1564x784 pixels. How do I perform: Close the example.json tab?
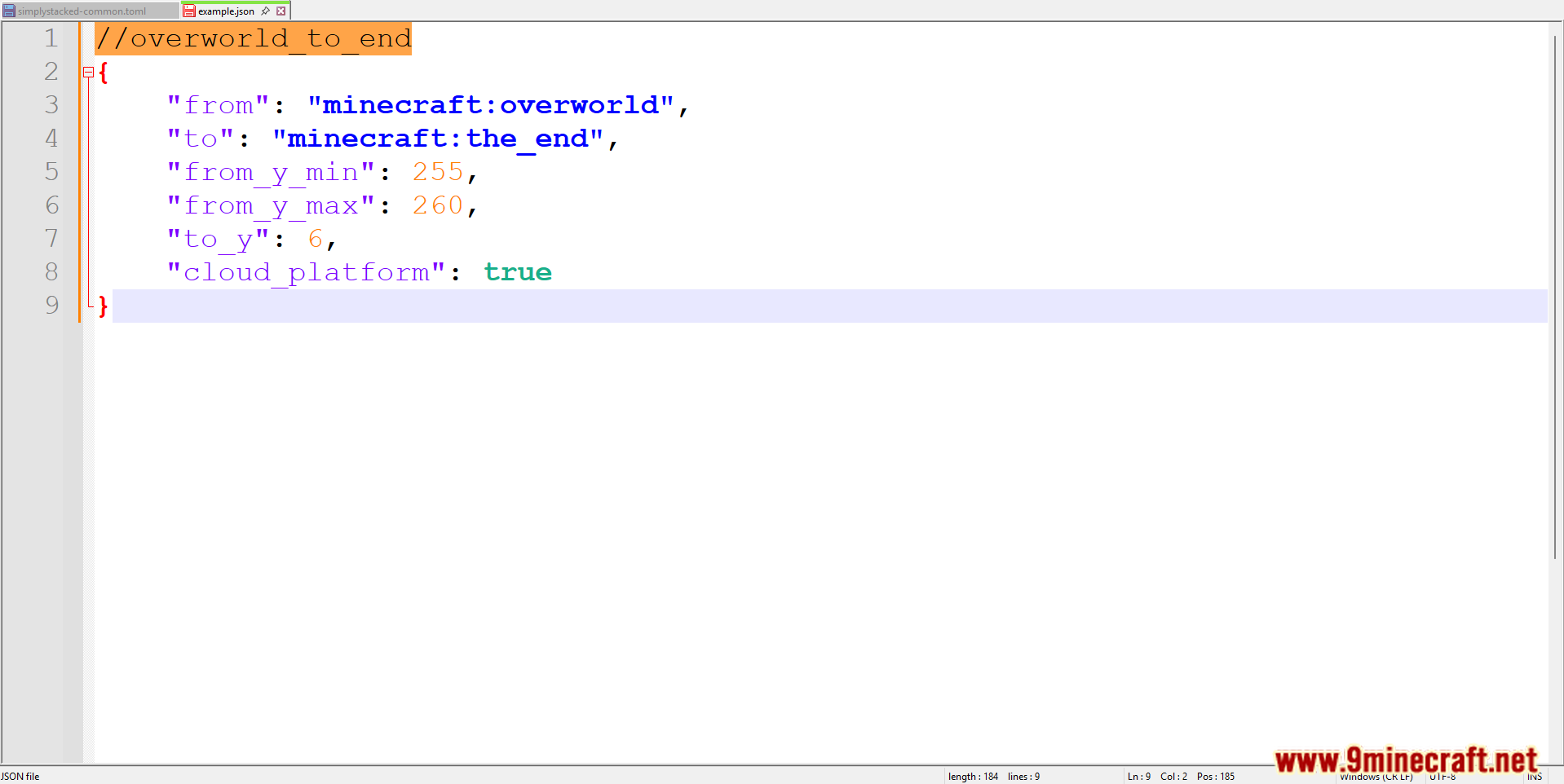pyautogui.click(x=281, y=11)
